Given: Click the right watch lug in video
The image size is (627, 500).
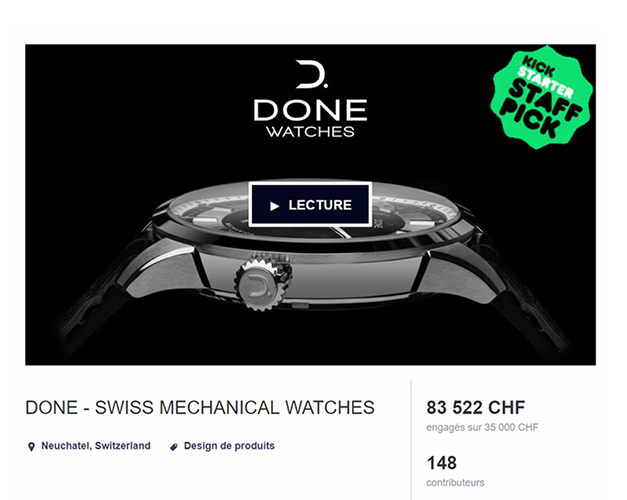Looking at the screenshot, I should 460,272.
